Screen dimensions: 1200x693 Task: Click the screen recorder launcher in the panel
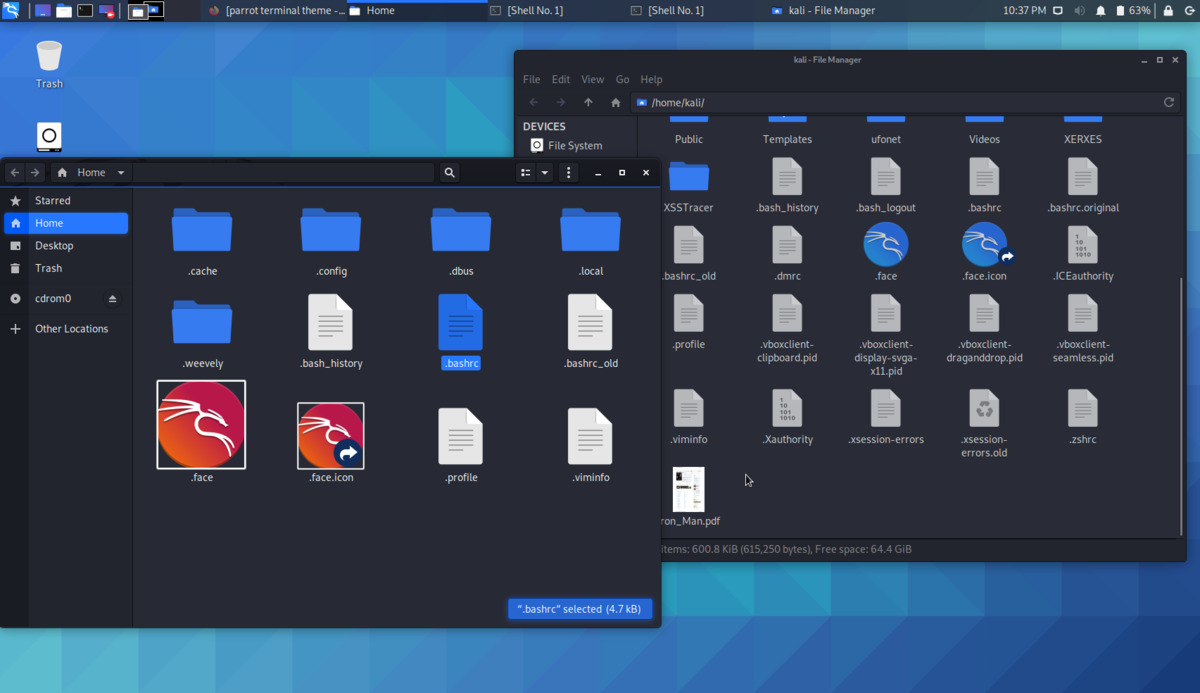[106, 11]
